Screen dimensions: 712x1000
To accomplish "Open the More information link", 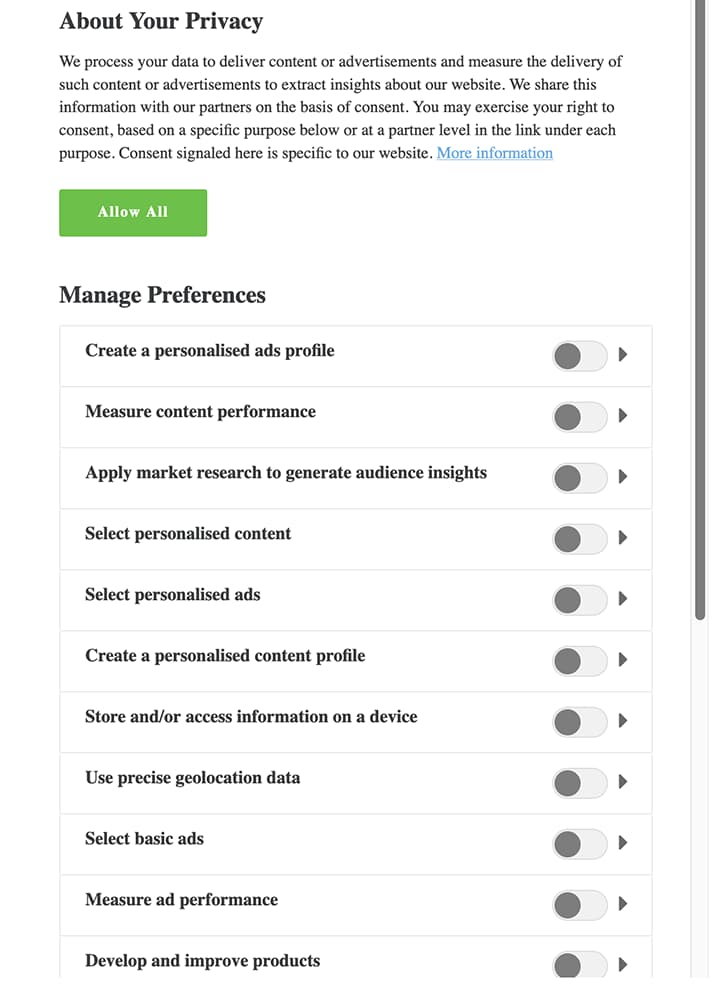I will [x=494, y=153].
